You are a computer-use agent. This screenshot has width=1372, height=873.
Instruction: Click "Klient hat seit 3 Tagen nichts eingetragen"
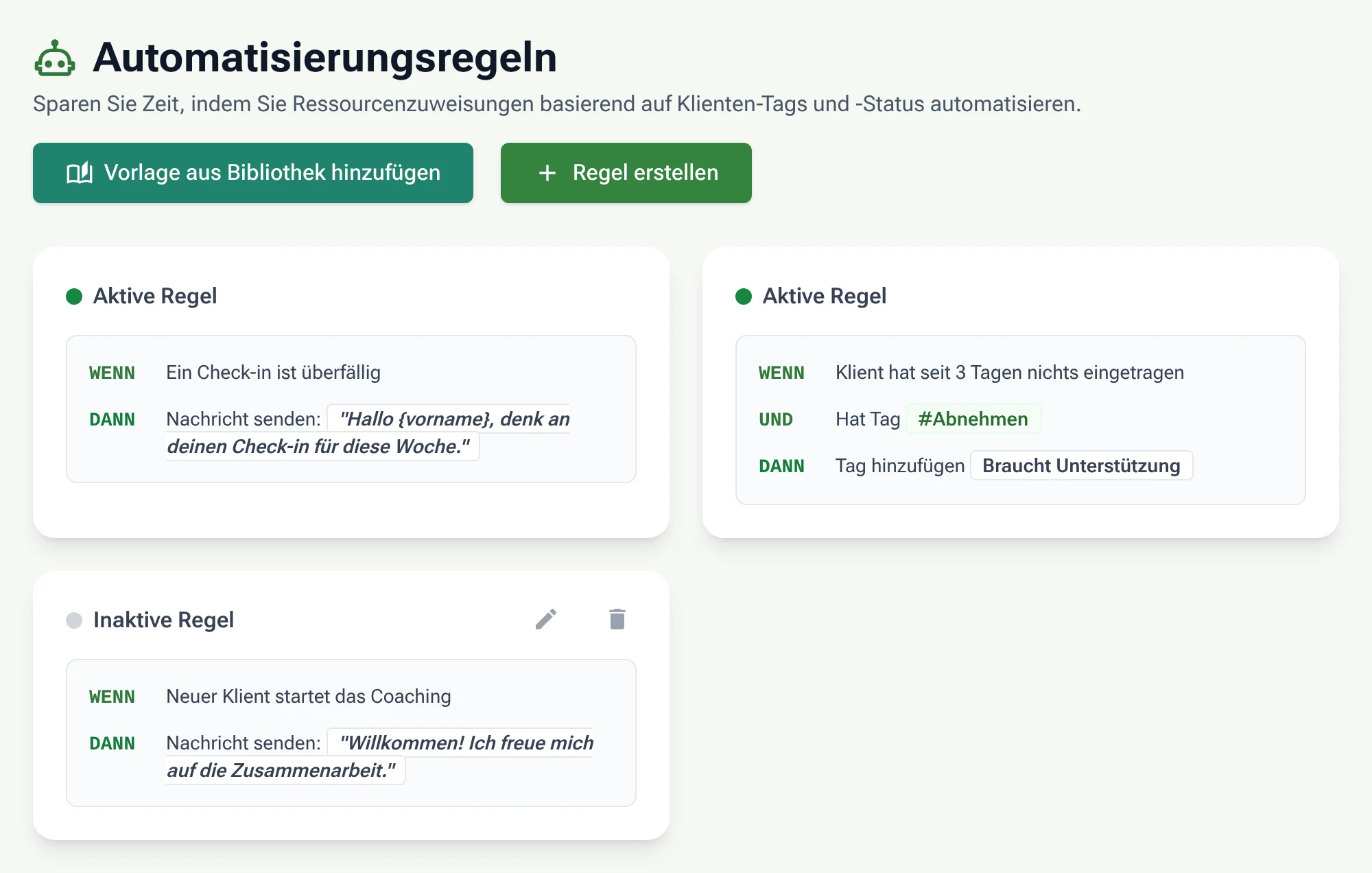(1010, 372)
